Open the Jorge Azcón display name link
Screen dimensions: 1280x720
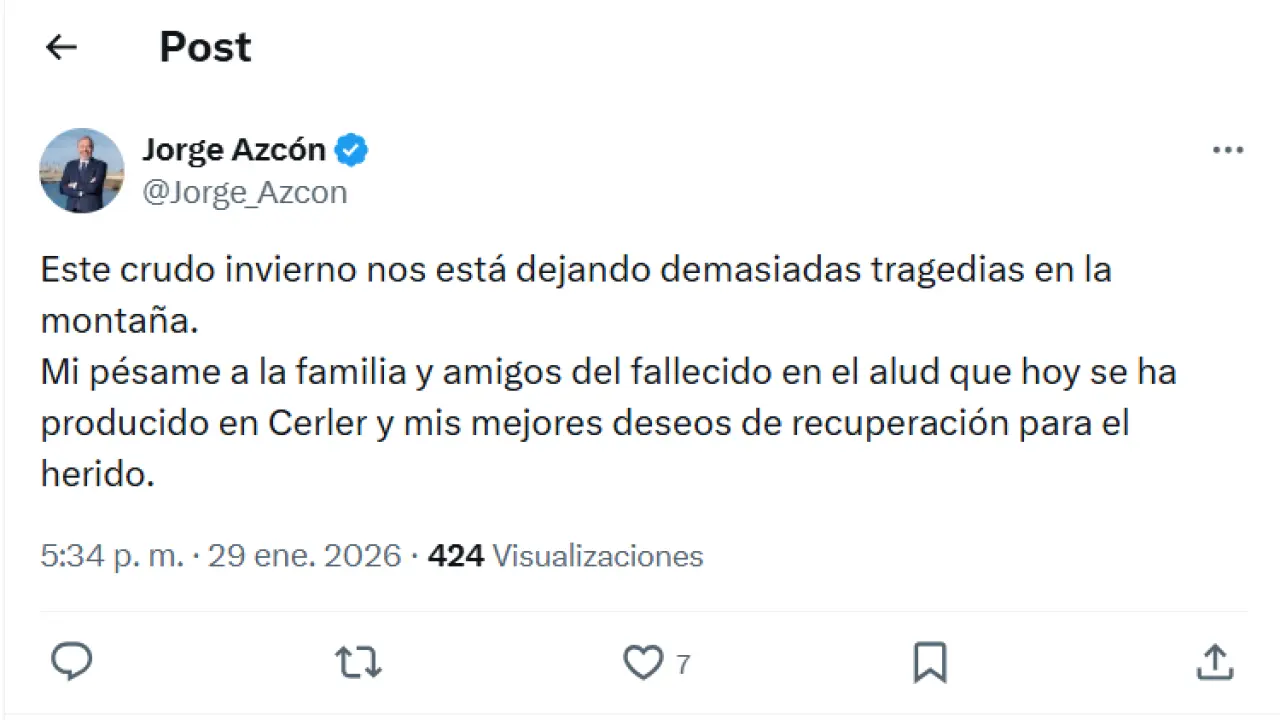[234, 150]
